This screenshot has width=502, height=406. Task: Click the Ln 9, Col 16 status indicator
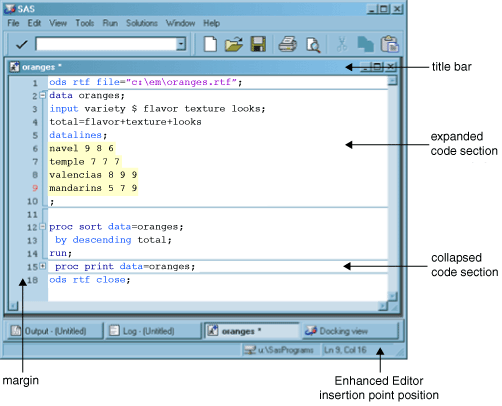coord(345,350)
